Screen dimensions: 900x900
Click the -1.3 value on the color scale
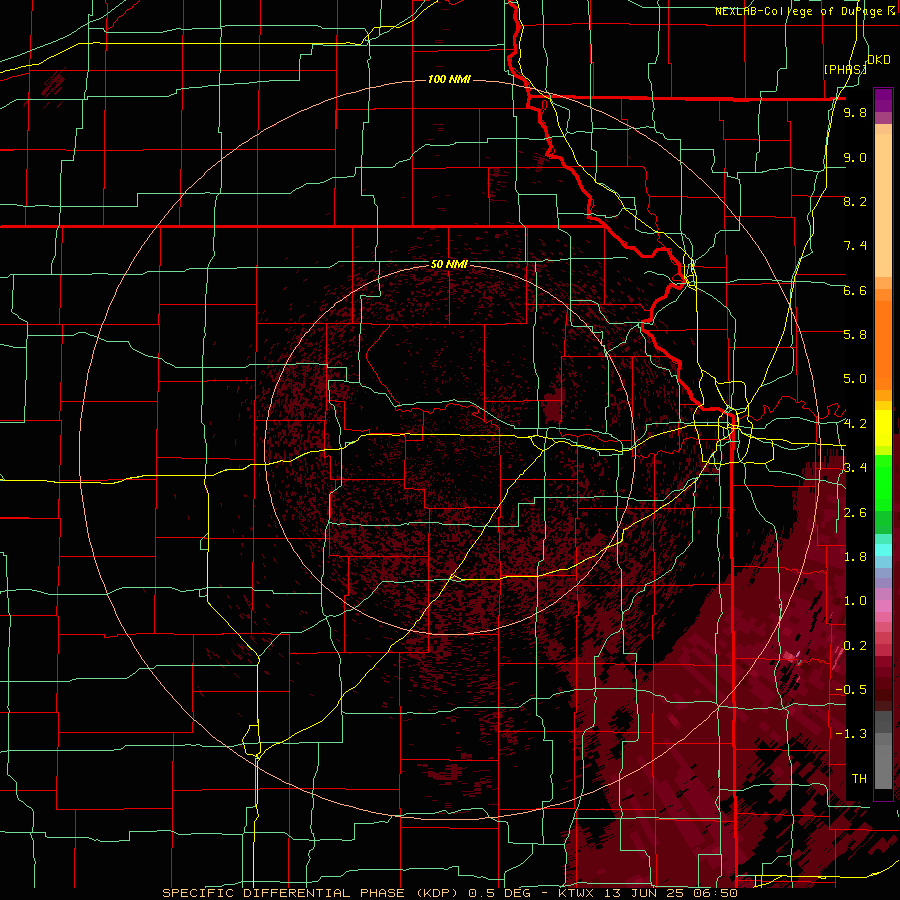pos(851,734)
